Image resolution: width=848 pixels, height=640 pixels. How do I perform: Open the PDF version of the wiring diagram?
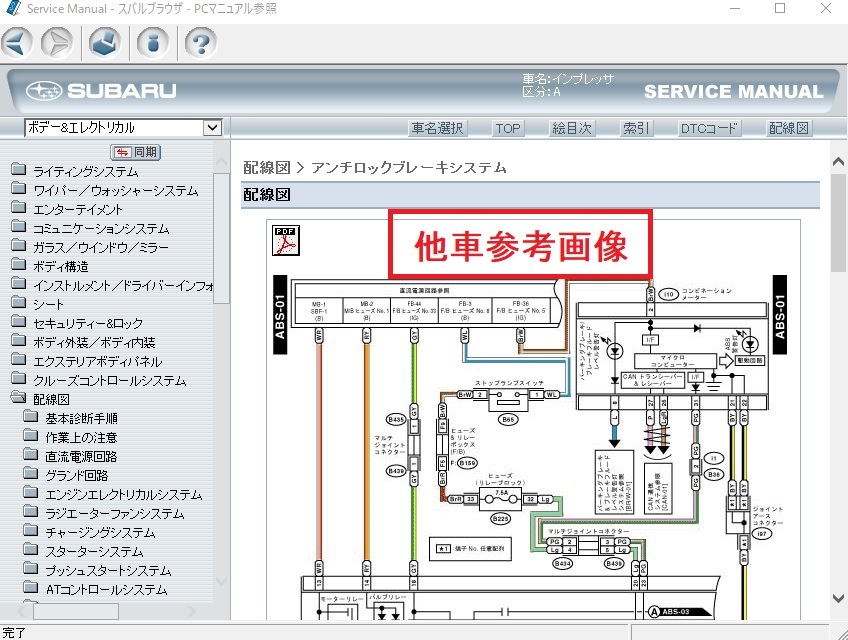[286, 240]
